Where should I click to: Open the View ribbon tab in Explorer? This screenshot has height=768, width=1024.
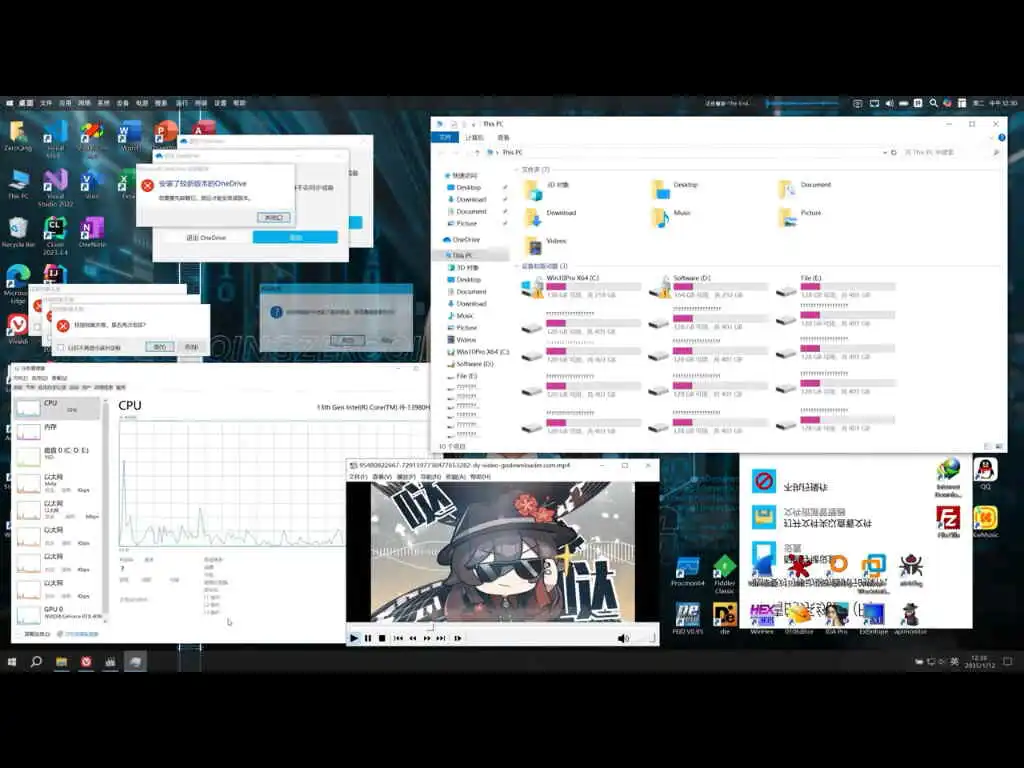(504, 138)
